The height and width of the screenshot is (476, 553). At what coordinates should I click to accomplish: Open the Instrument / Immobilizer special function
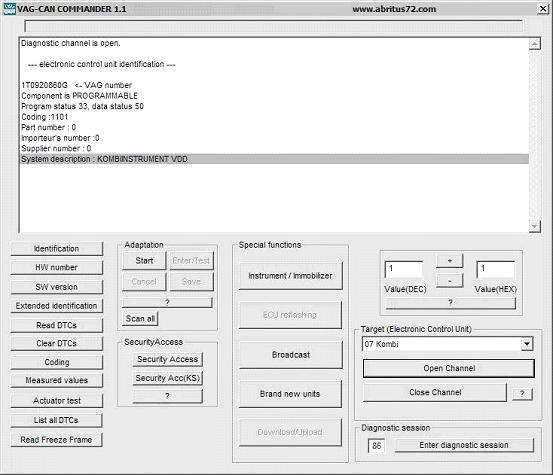tap(290, 276)
